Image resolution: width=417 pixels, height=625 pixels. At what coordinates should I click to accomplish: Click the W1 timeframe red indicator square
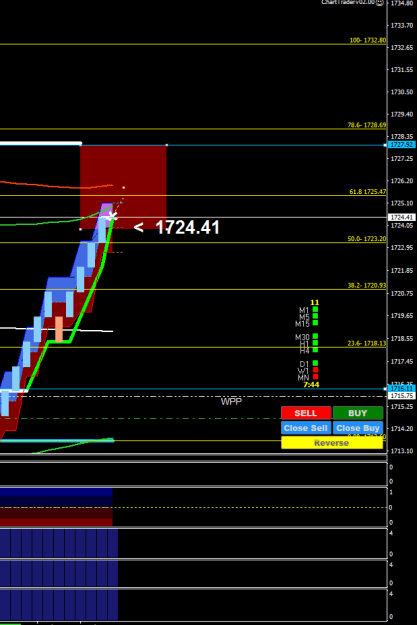315,370
